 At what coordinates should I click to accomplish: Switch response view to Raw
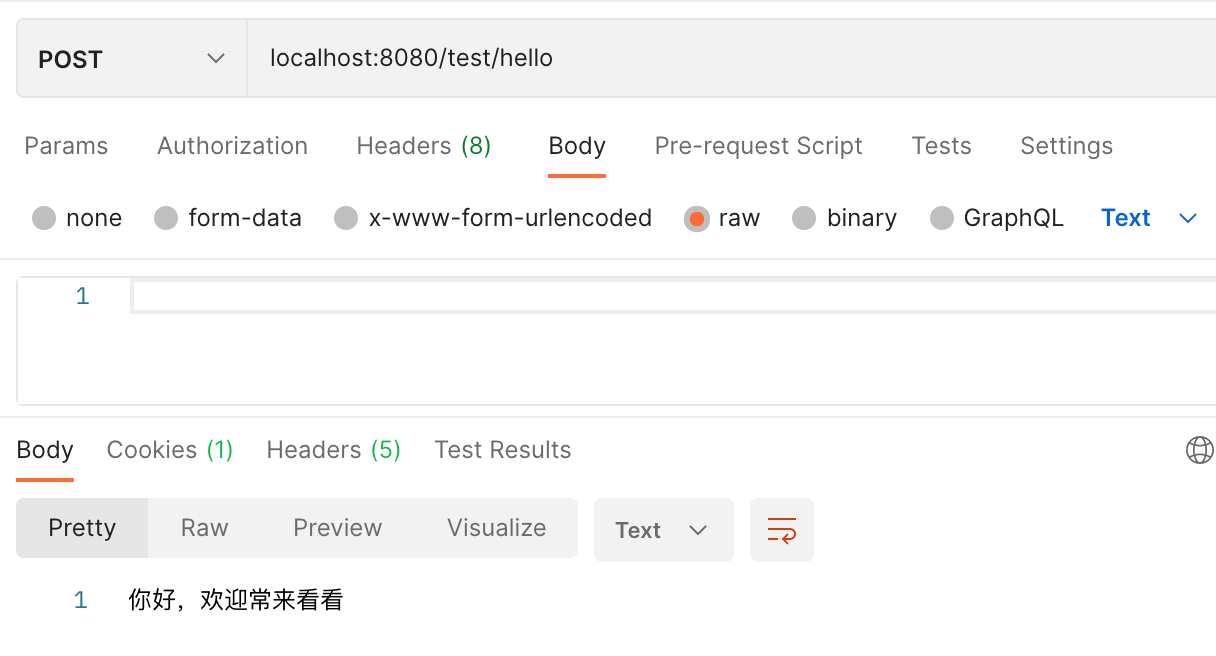coord(204,528)
